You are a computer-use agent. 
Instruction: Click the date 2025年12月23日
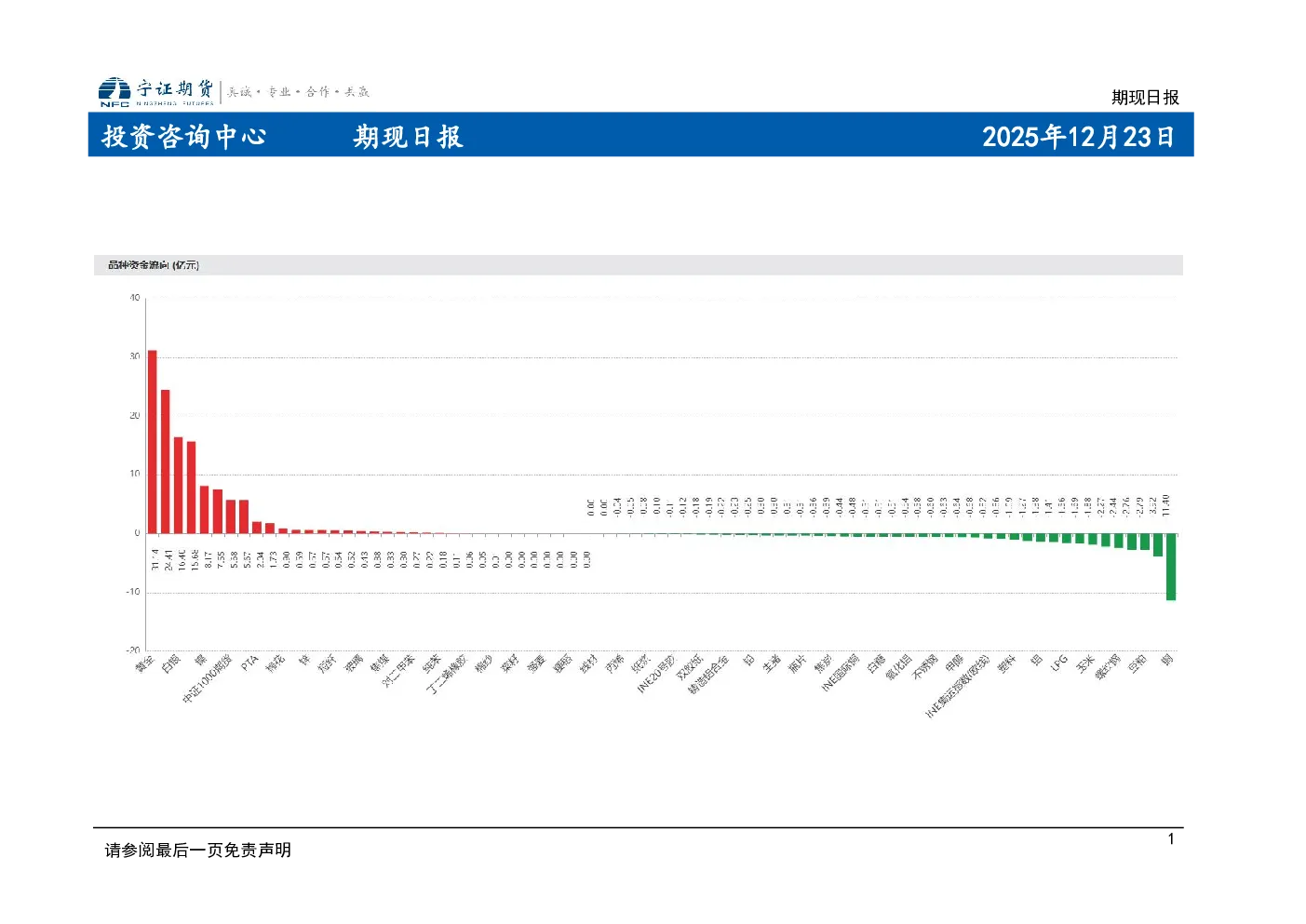pos(1078,137)
